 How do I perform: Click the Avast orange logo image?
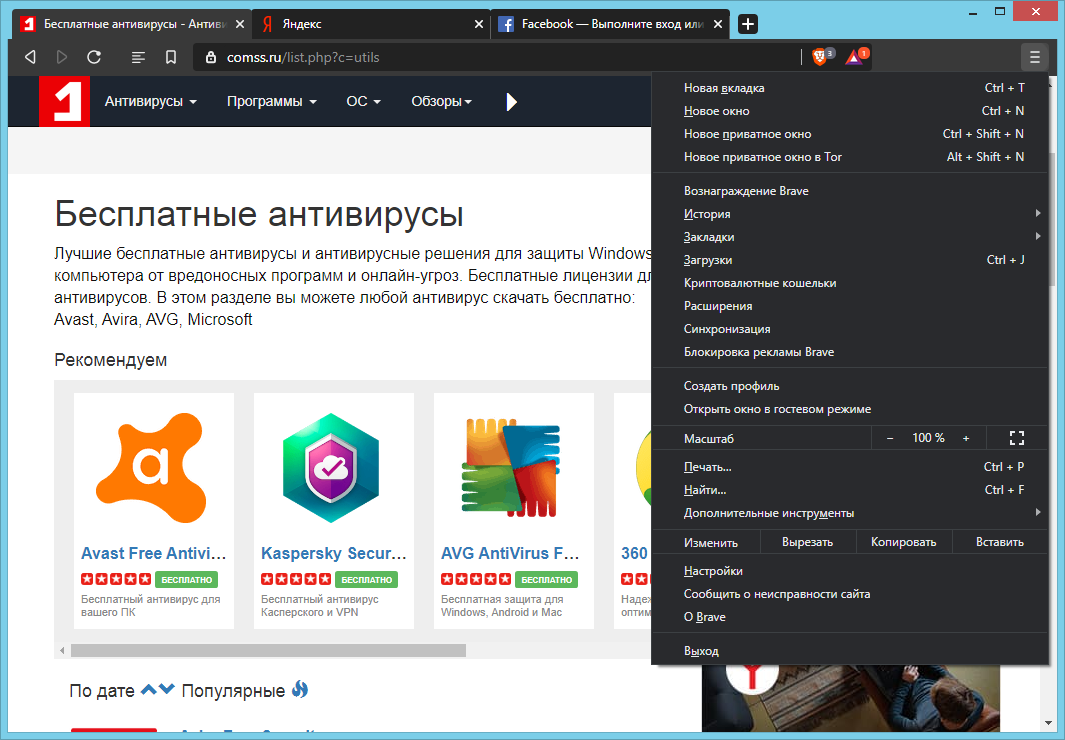tap(151, 468)
